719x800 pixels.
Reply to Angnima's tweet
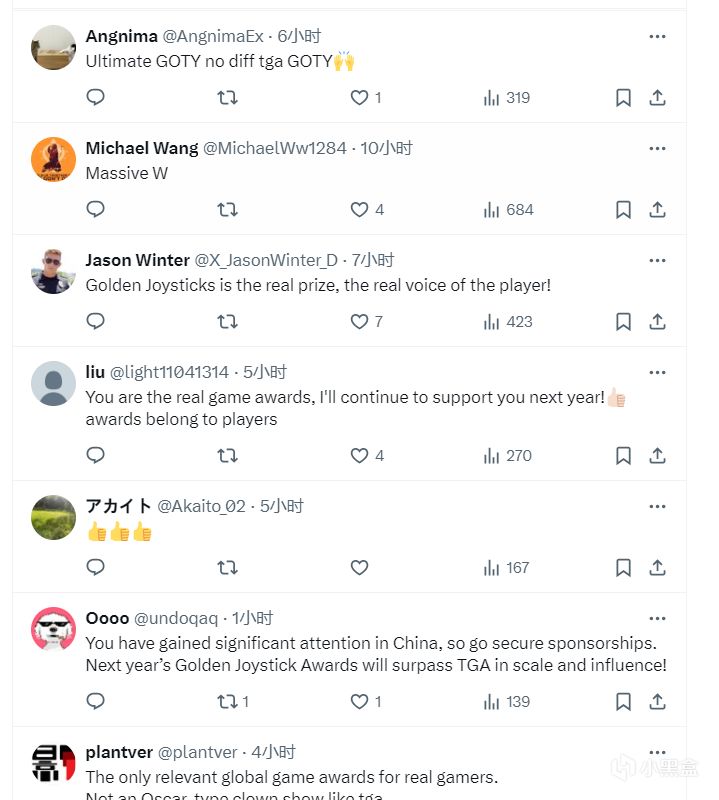tap(96, 98)
